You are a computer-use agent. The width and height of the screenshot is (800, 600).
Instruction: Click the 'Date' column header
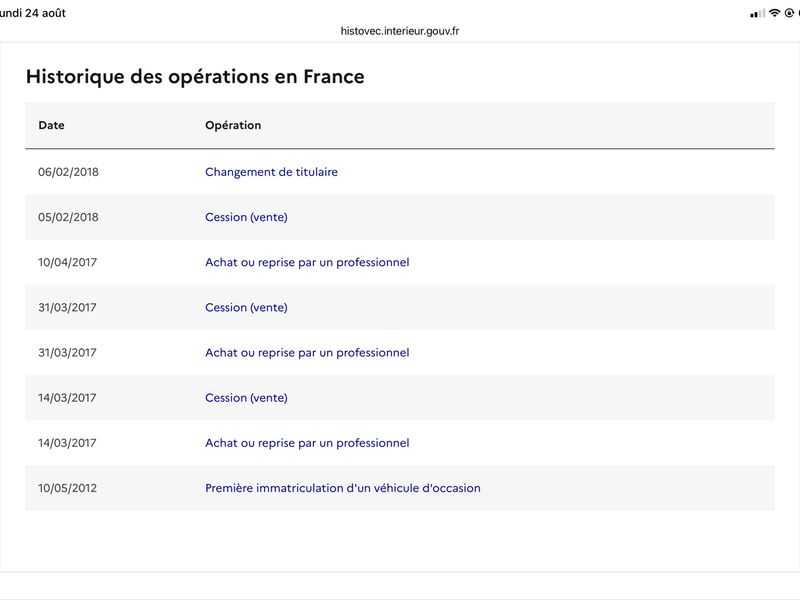pyautogui.click(x=52, y=125)
